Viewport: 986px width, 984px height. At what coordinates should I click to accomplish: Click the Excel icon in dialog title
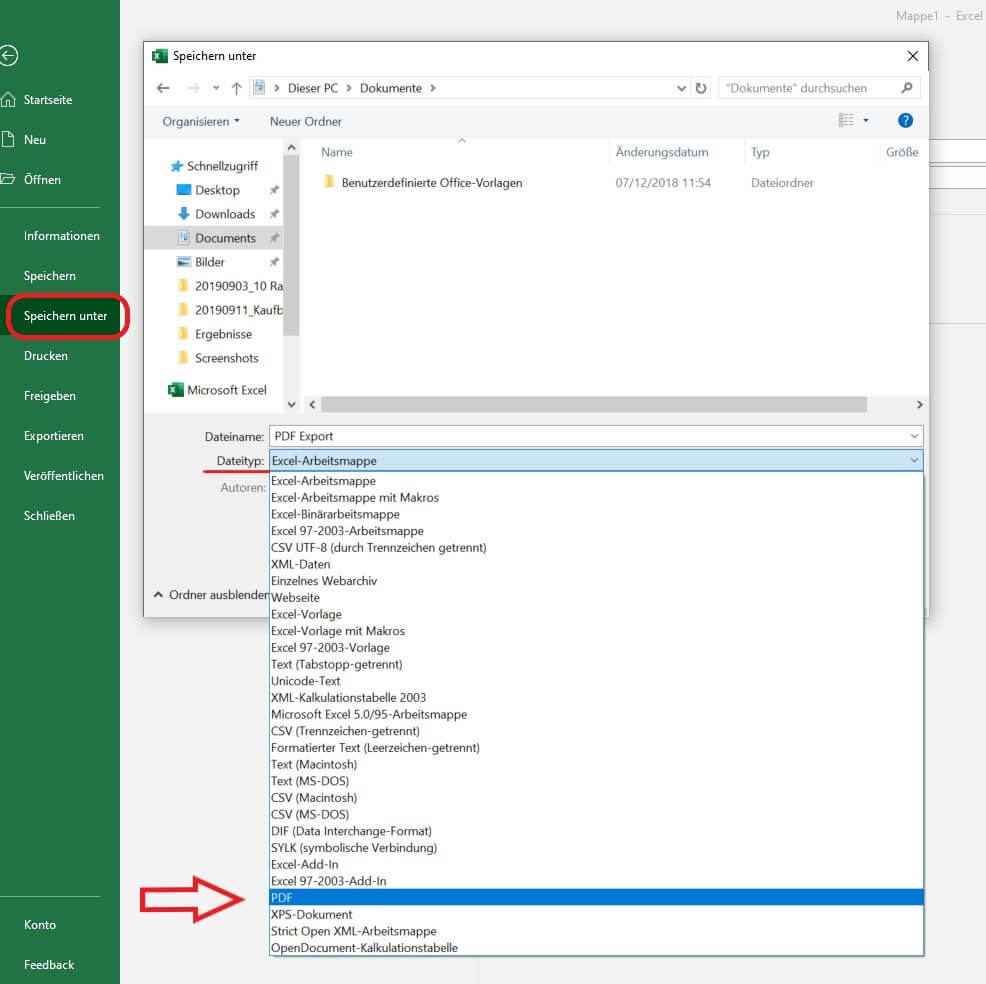point(160,56)
